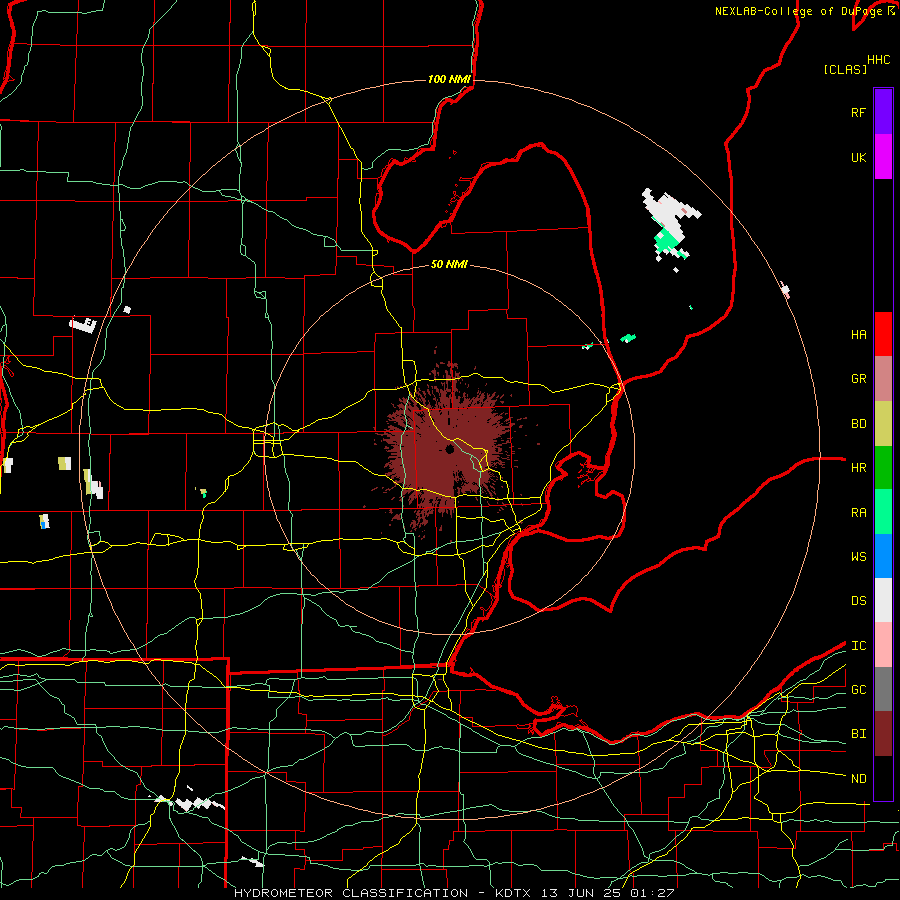Click the BI dark red legend swatch
Screen dimensions: 900x900
pyautogui.click(x=883, y=734)
